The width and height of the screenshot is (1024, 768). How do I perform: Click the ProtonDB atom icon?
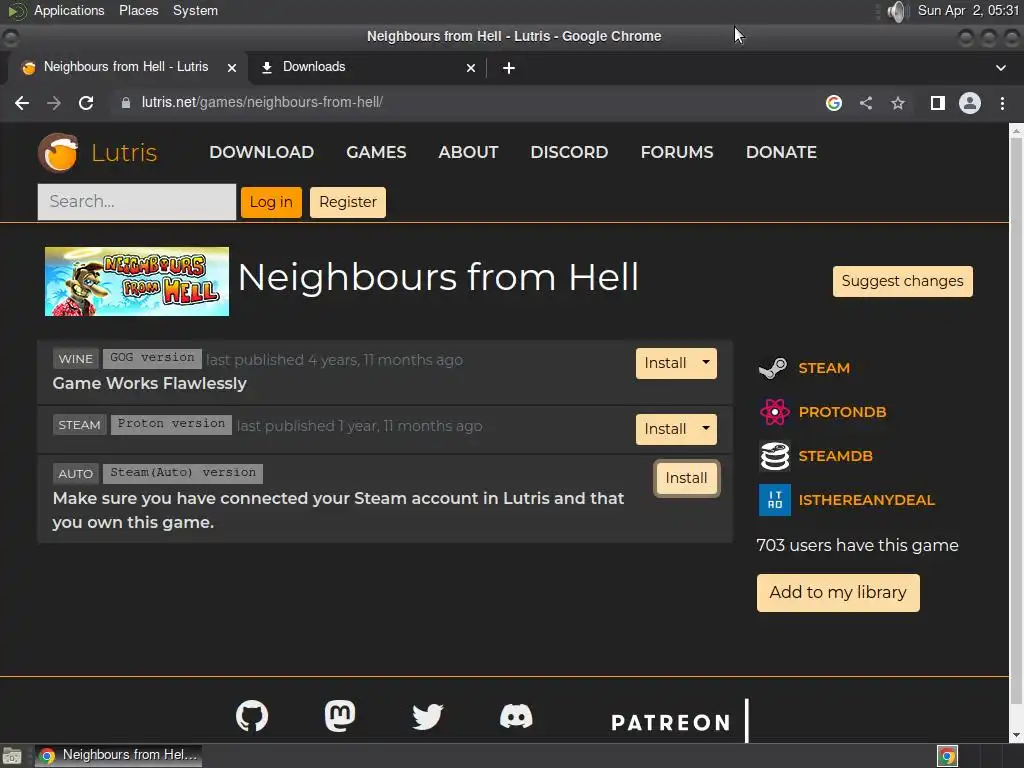pyautogui.click(x=775, y=412)
